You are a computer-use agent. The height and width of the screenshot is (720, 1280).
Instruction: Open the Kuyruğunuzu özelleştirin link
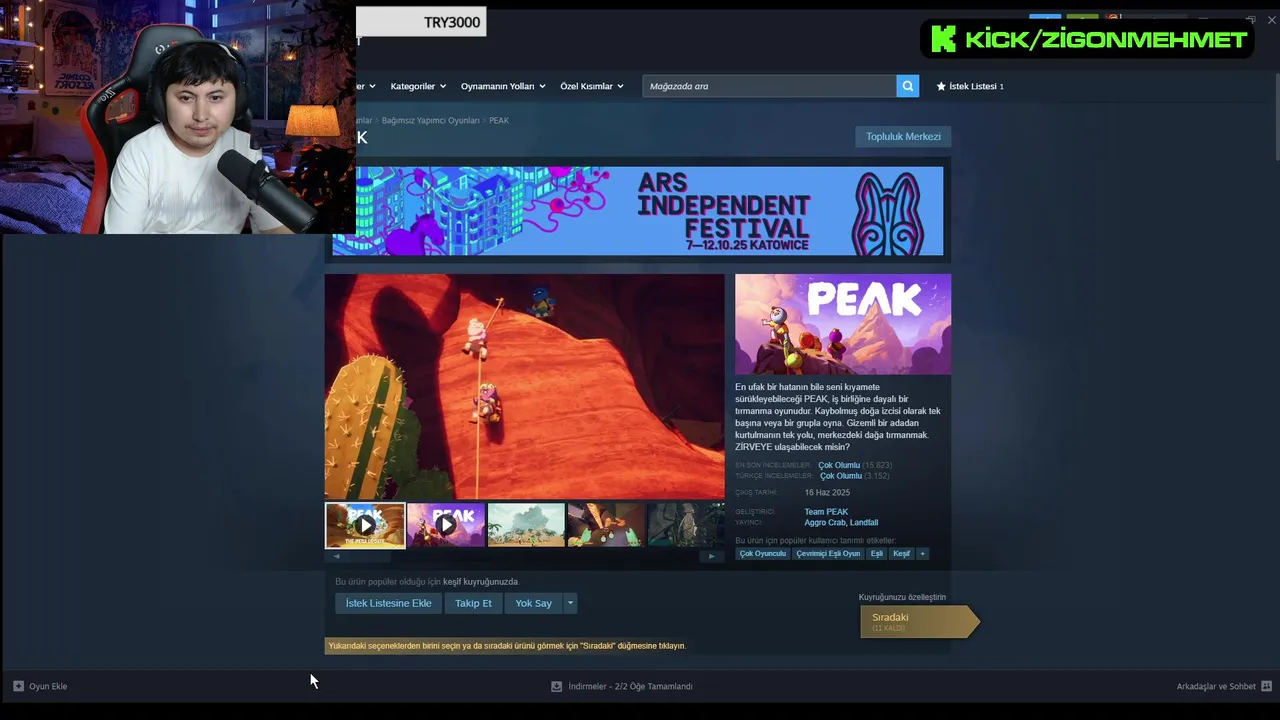click(902, 597)
